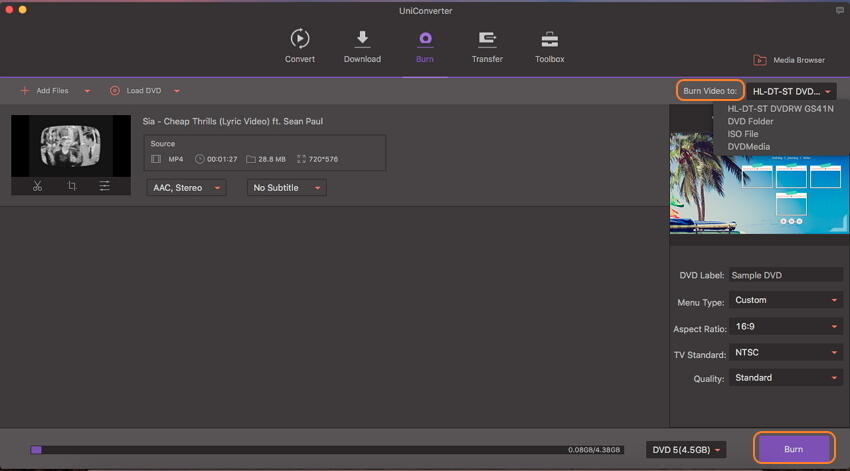Click the Burn Video to label

[x=710, y=91]
